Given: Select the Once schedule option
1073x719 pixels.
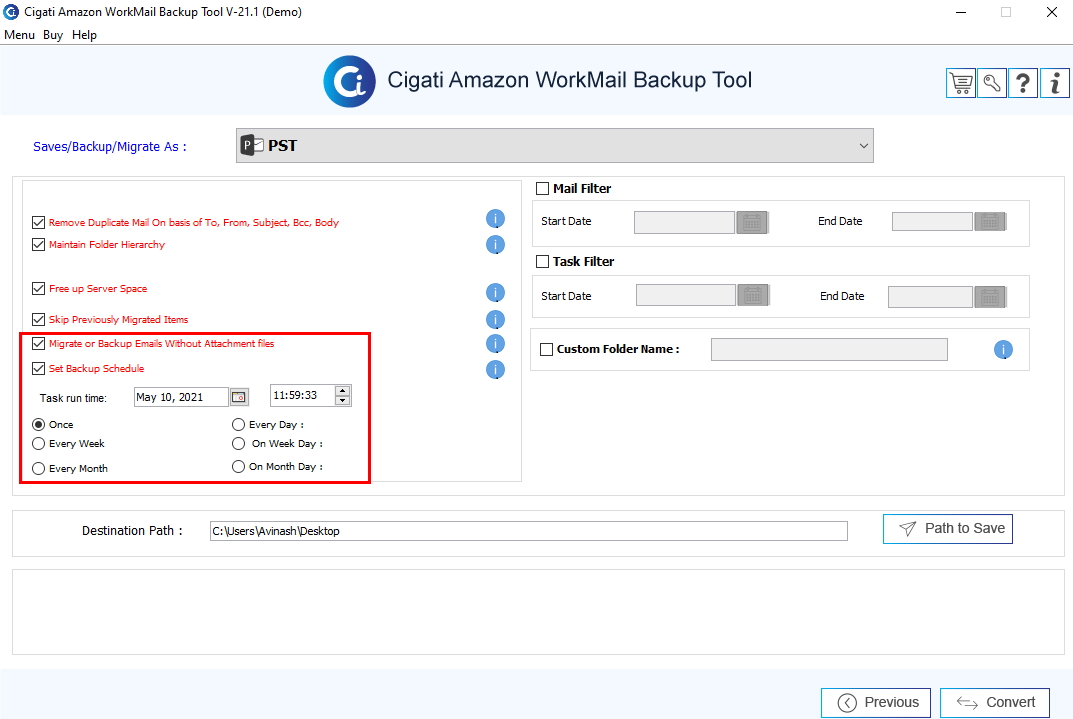Looking at the screenshot, I should [39, 425].
